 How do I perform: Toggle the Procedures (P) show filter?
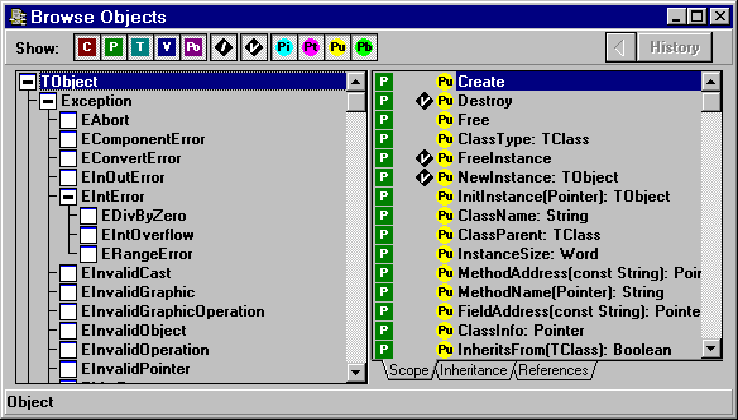point(113,47)
